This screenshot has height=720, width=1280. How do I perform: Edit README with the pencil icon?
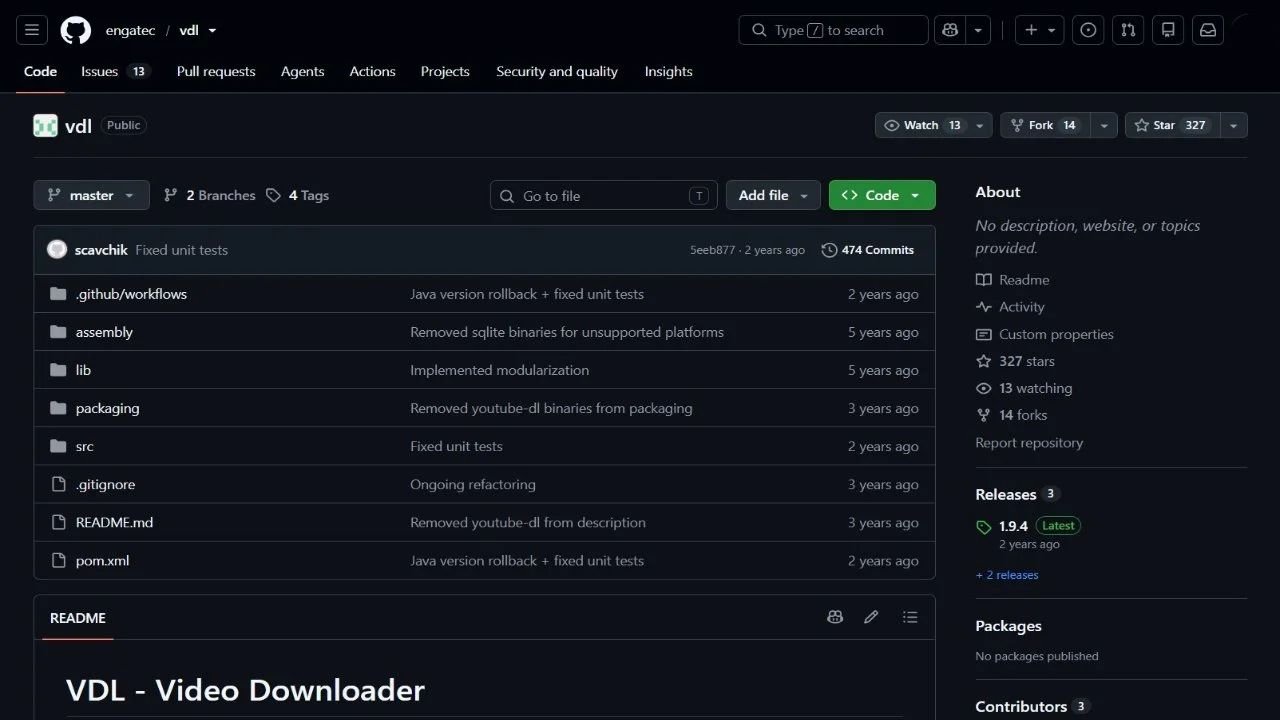(871, 617)
